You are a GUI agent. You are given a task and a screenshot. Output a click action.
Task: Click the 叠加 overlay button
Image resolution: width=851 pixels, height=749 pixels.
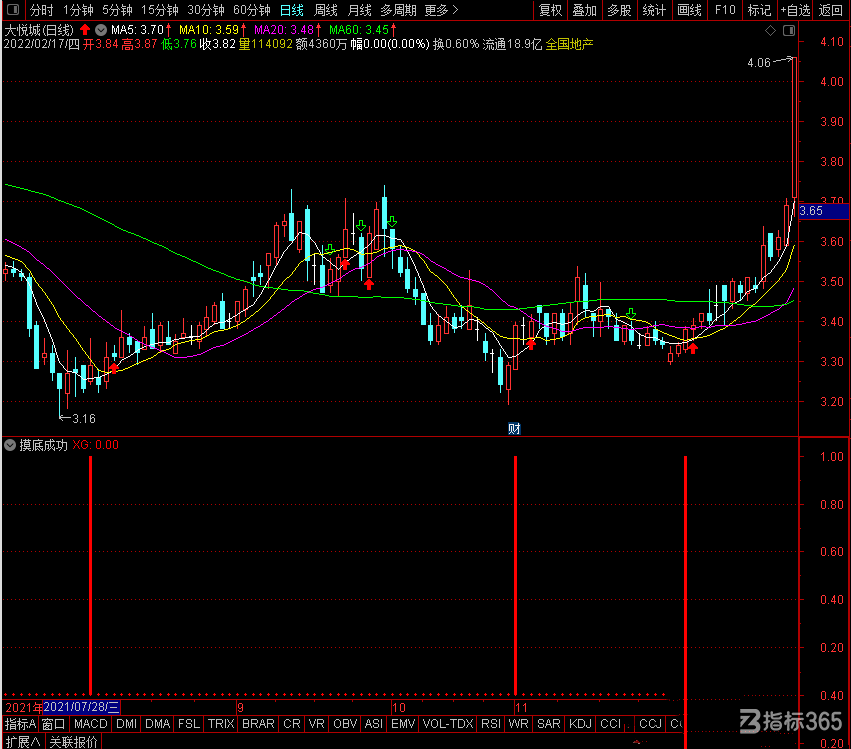coord(585,10)
